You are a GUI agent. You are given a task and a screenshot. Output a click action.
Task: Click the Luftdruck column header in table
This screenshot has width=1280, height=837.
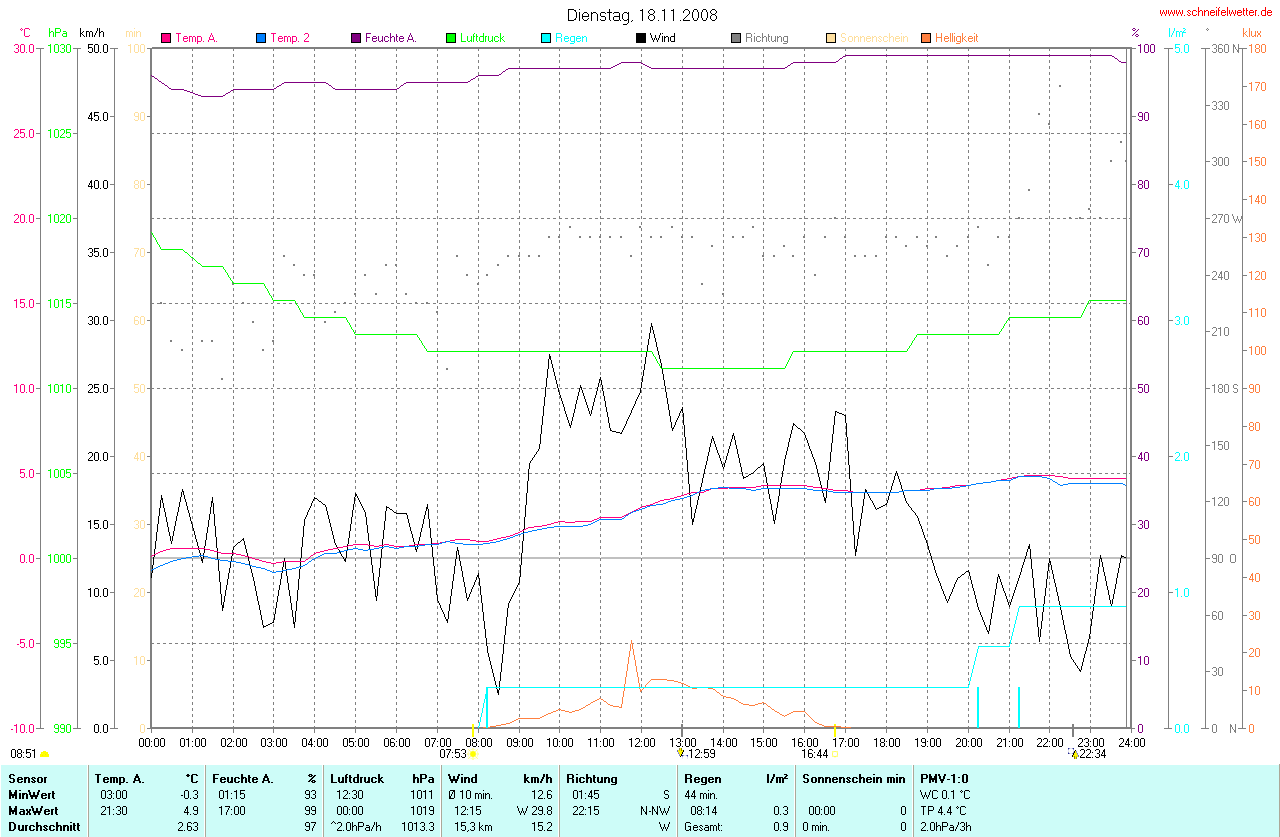[357, 778]
